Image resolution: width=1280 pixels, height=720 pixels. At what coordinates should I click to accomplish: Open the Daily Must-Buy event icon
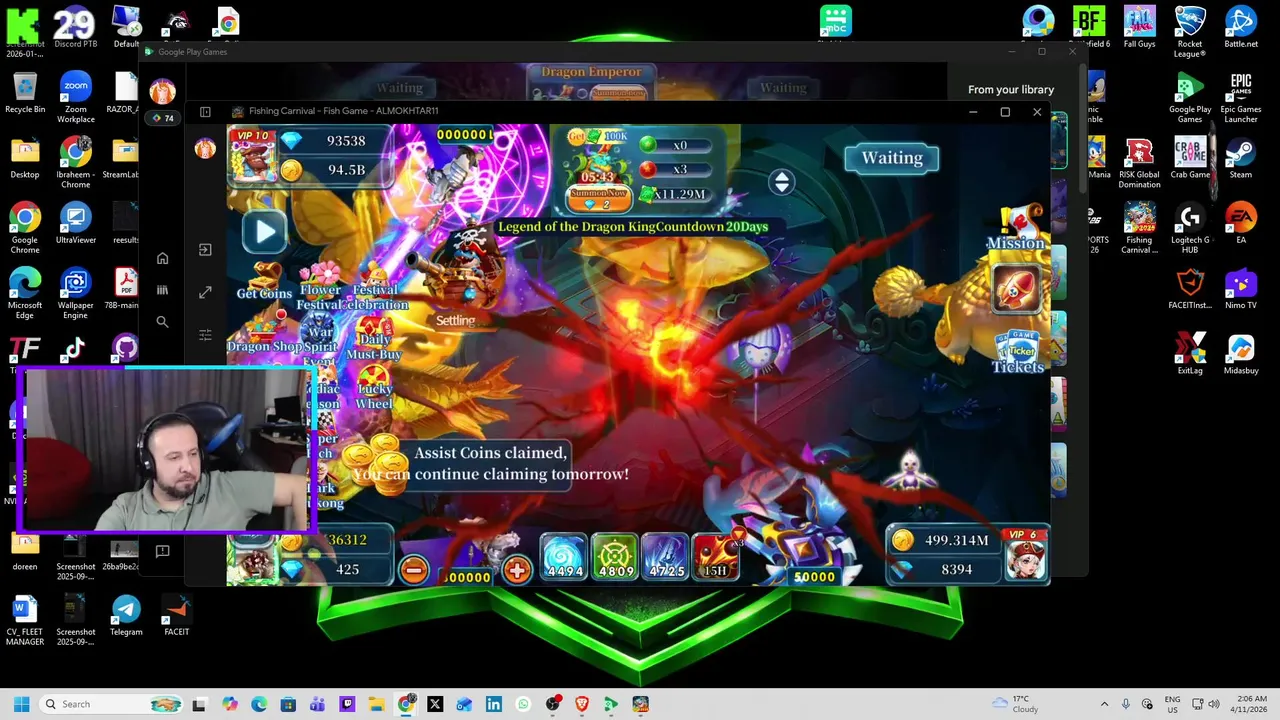[x=374, y=339]
